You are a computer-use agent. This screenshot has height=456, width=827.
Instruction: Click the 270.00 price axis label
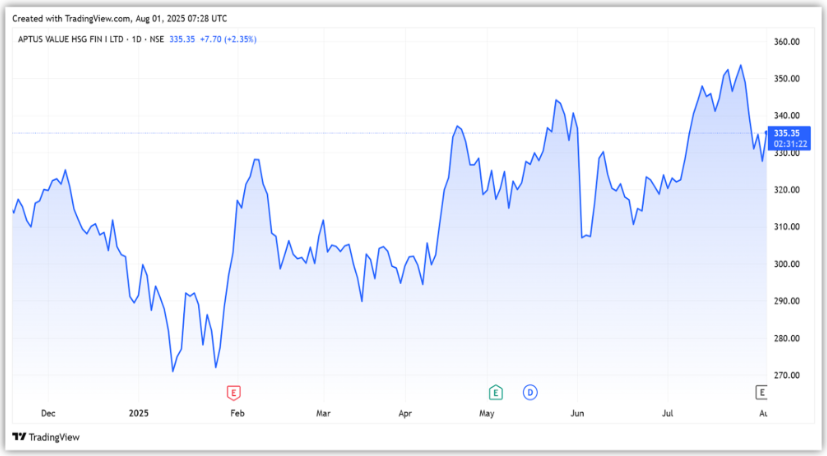coord(787,375)
